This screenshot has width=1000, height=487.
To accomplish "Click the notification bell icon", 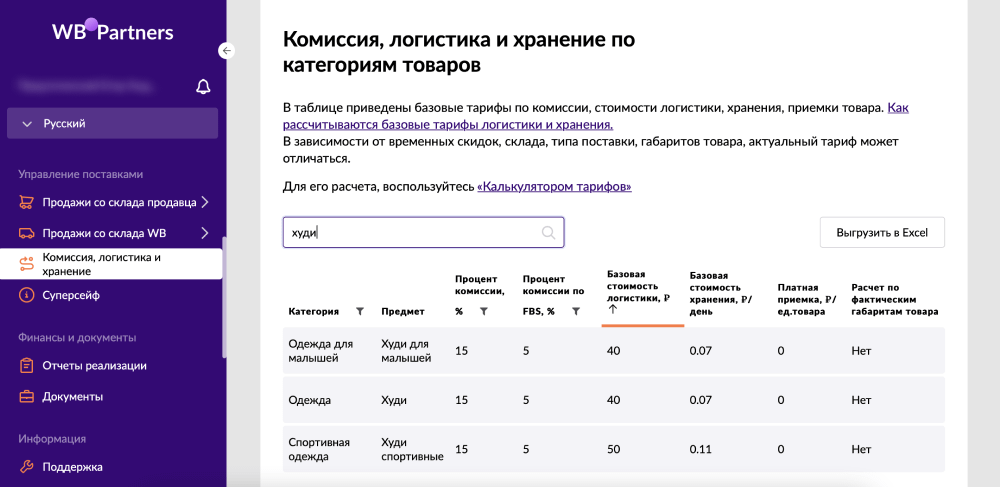I will pos(203,86).
